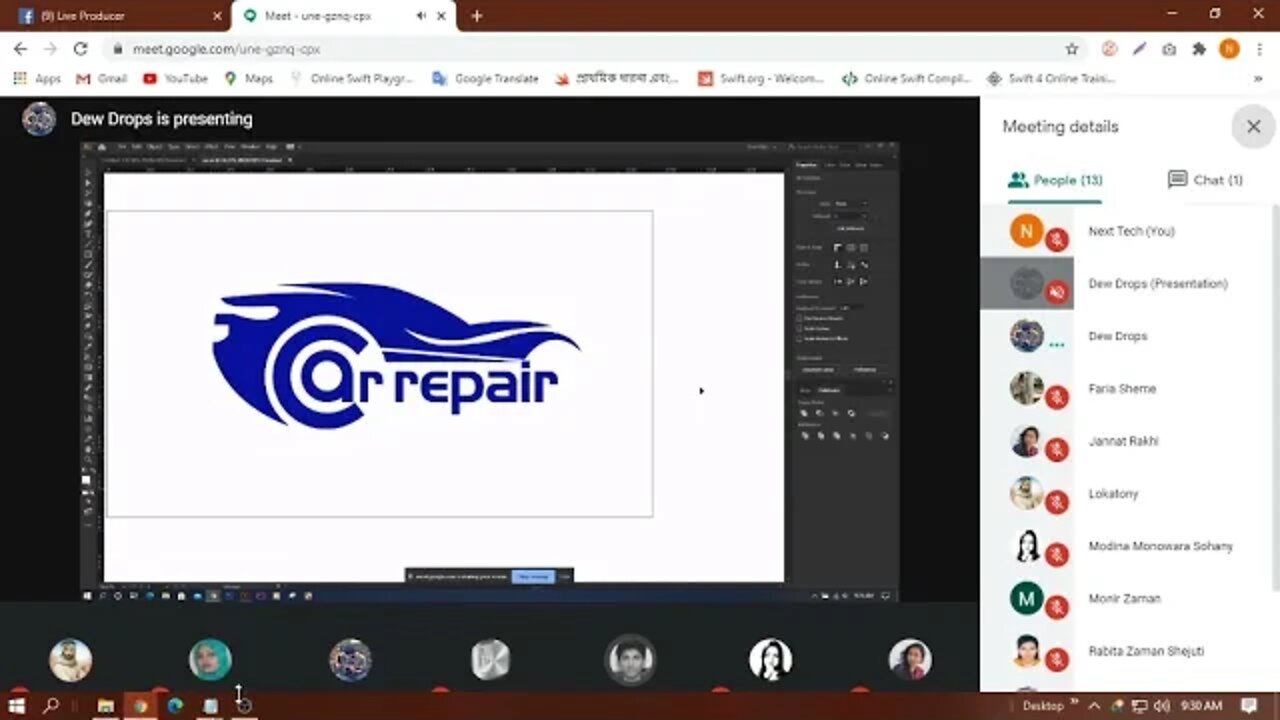Image resolution: width=1280 pixels, height=720 pixels.
Task: Toggle mute icon for Faria Sheme
Action: (1057, 397)
